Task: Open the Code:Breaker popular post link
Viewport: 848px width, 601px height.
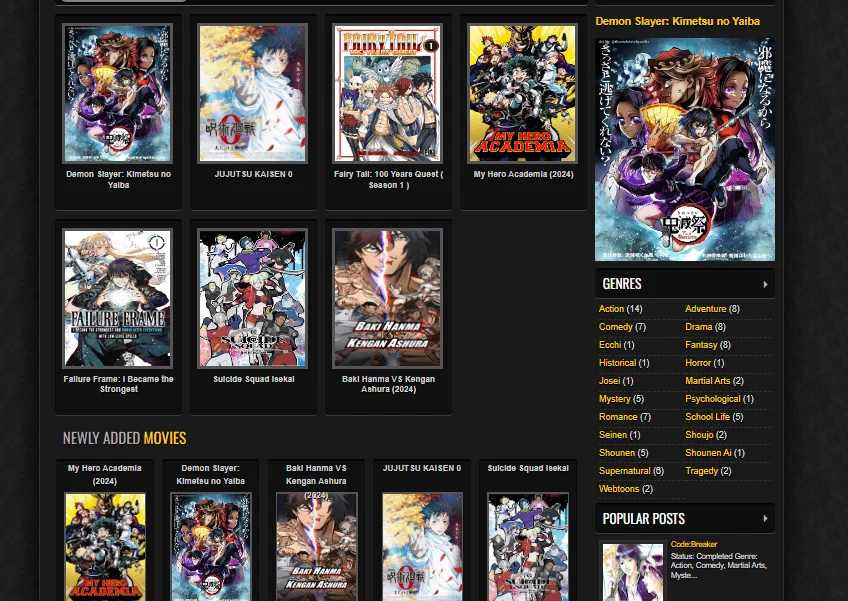Action: tap(694, 544)
